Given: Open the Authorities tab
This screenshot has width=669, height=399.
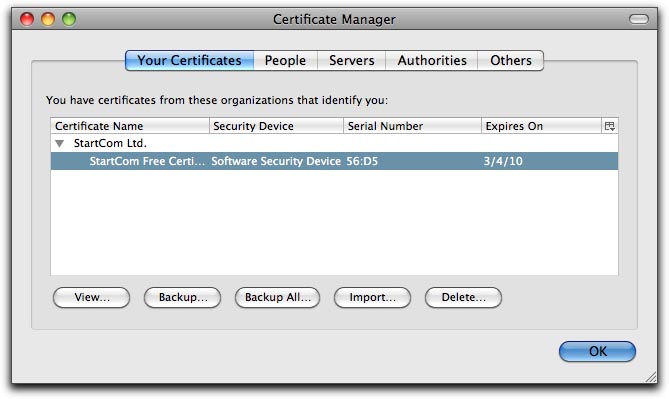Looking at the screenshot, I should tap(432, 60).
